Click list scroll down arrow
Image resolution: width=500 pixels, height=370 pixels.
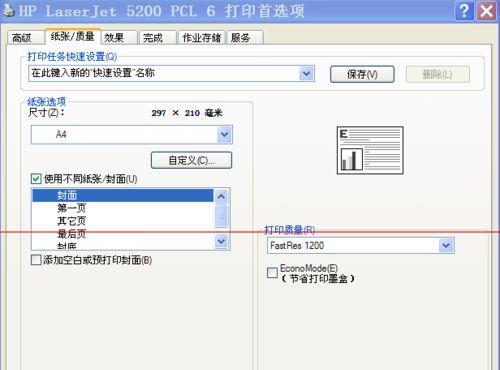(222, 241)
